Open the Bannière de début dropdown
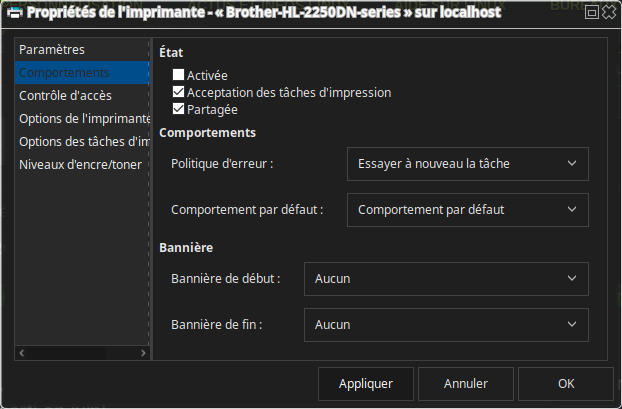Viewport: 622px width, 409px height. pyautogui.click(x=446, y=278)
